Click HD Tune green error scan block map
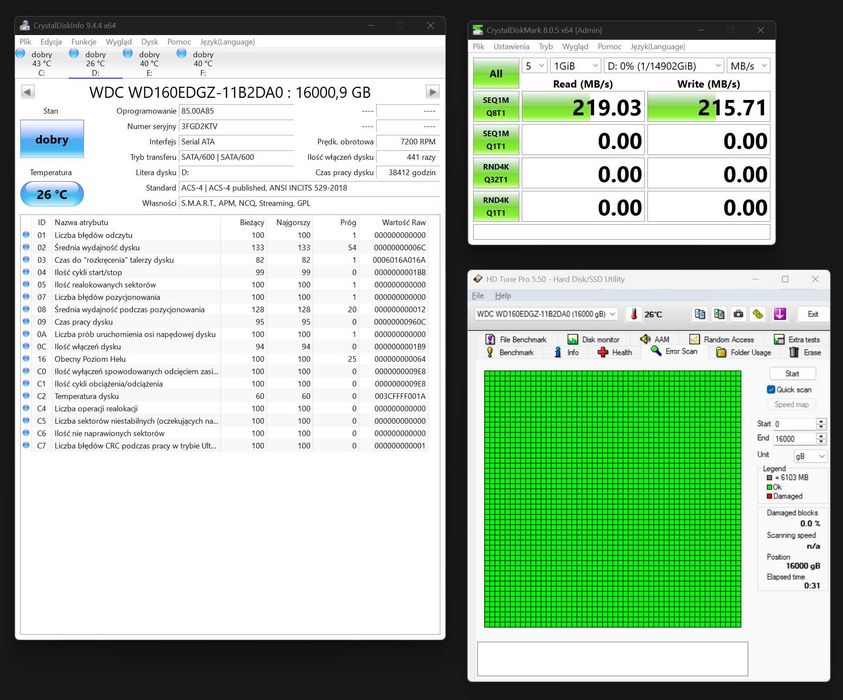 [x=612, y=499]
